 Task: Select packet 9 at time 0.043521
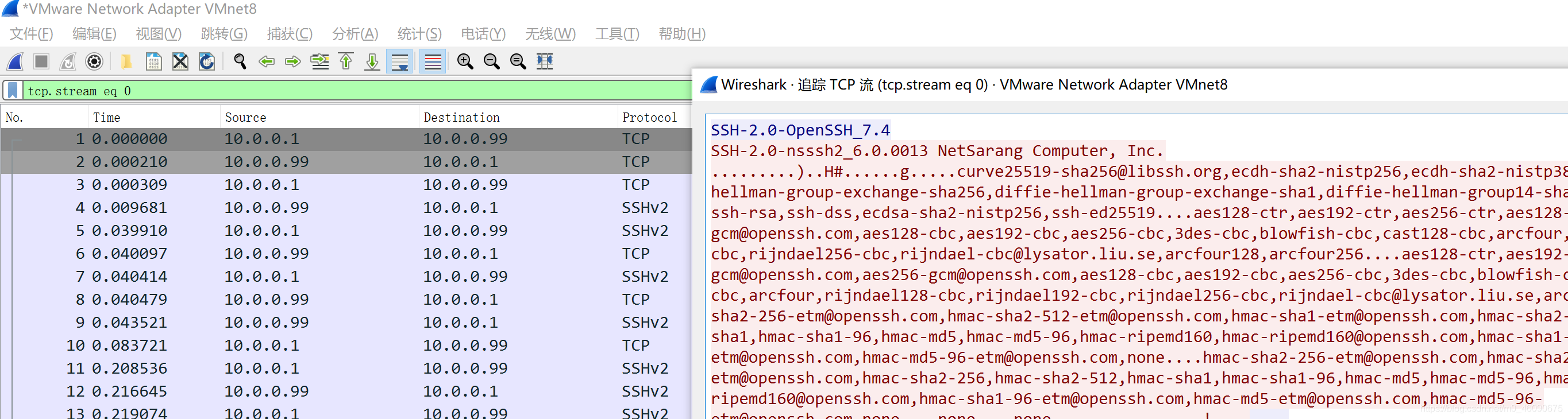coord(347,323)
